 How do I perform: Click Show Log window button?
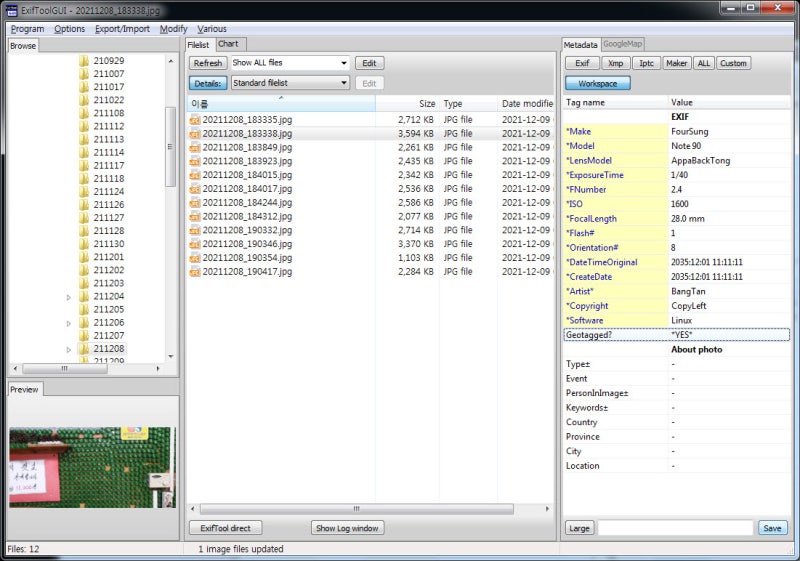(347, 528)
